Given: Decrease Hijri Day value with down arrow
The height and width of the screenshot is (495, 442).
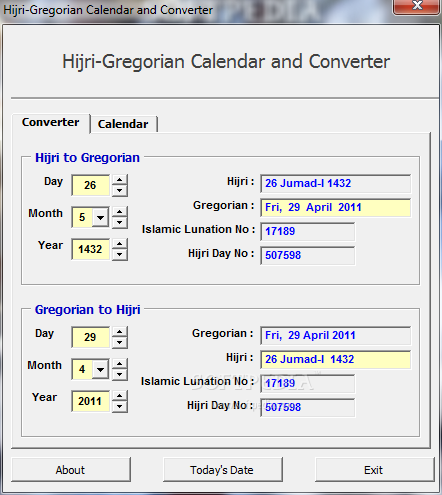Looking at the screenshot, I should tap(120, 191).
